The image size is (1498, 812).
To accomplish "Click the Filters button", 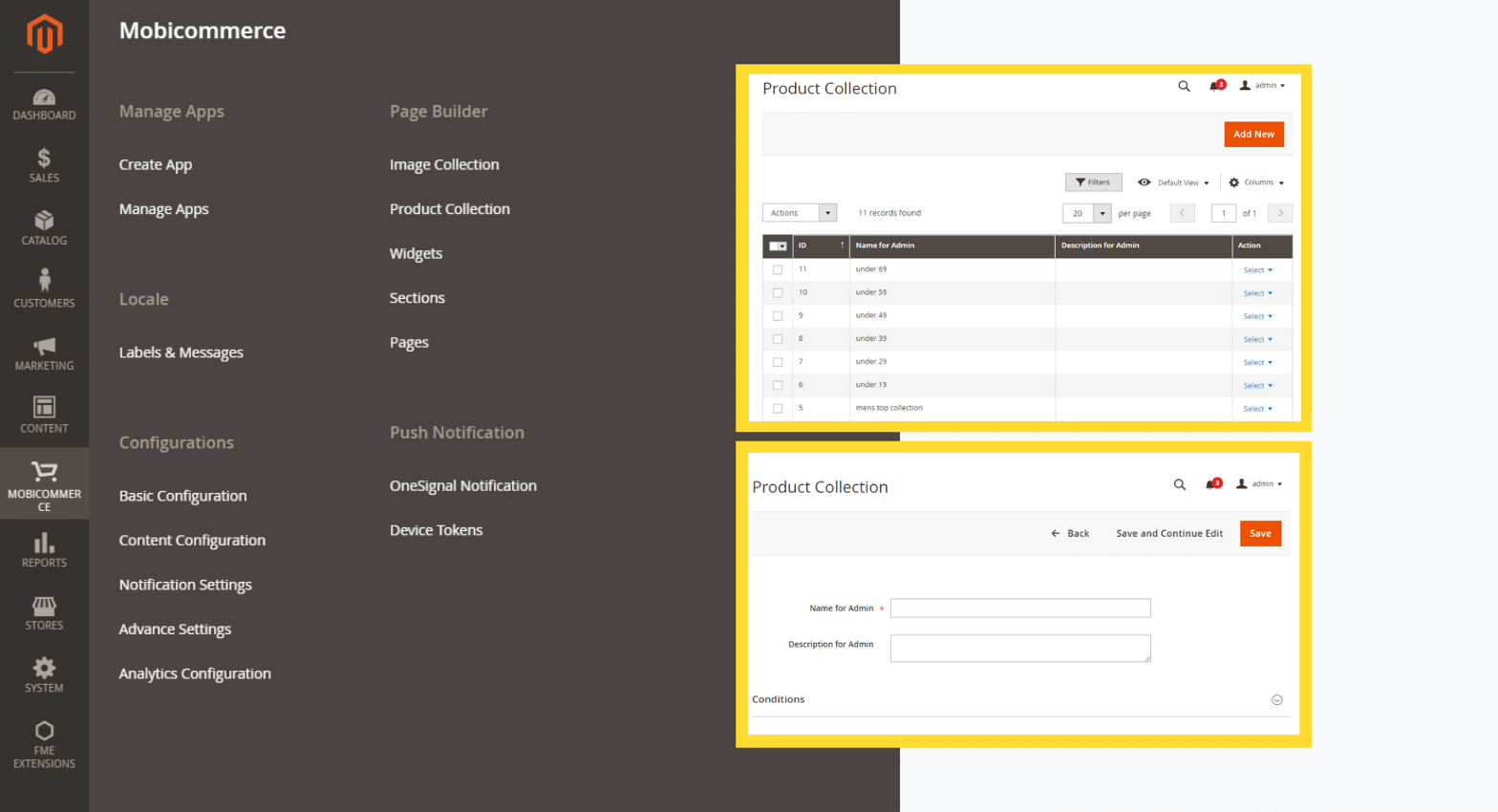I will (1093, 182).
